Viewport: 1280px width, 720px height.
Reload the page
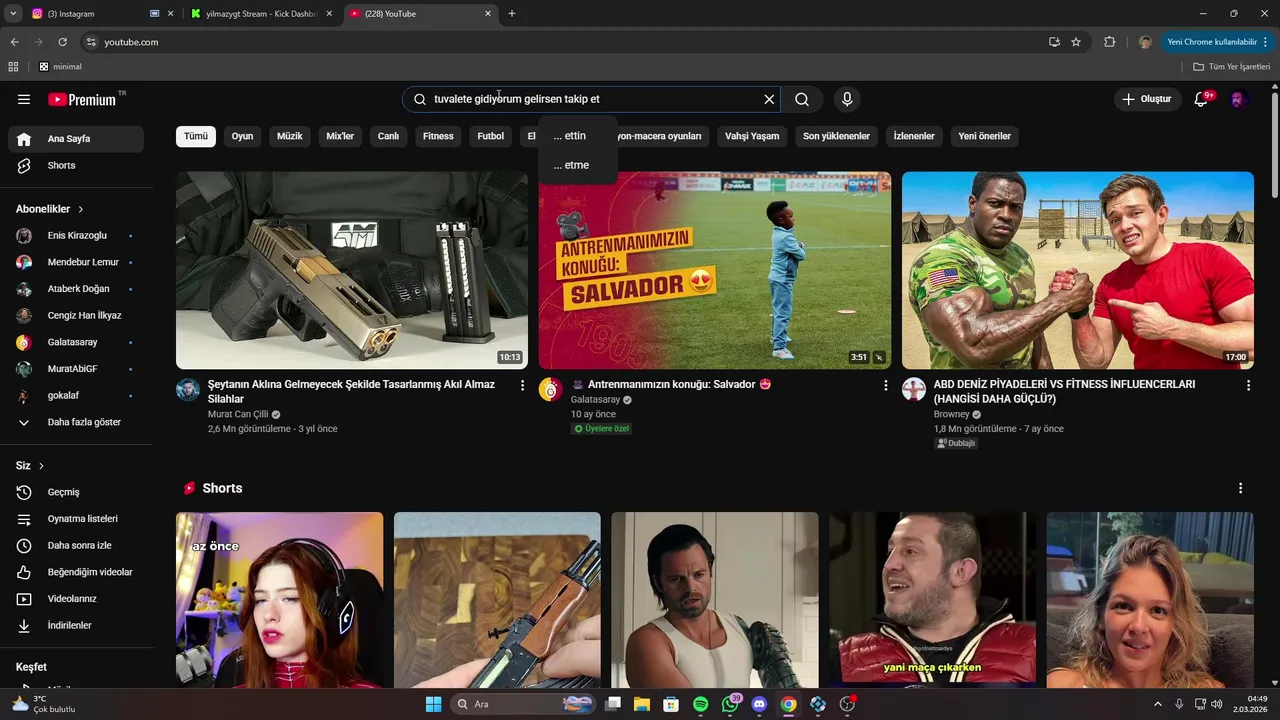[62, 42]
